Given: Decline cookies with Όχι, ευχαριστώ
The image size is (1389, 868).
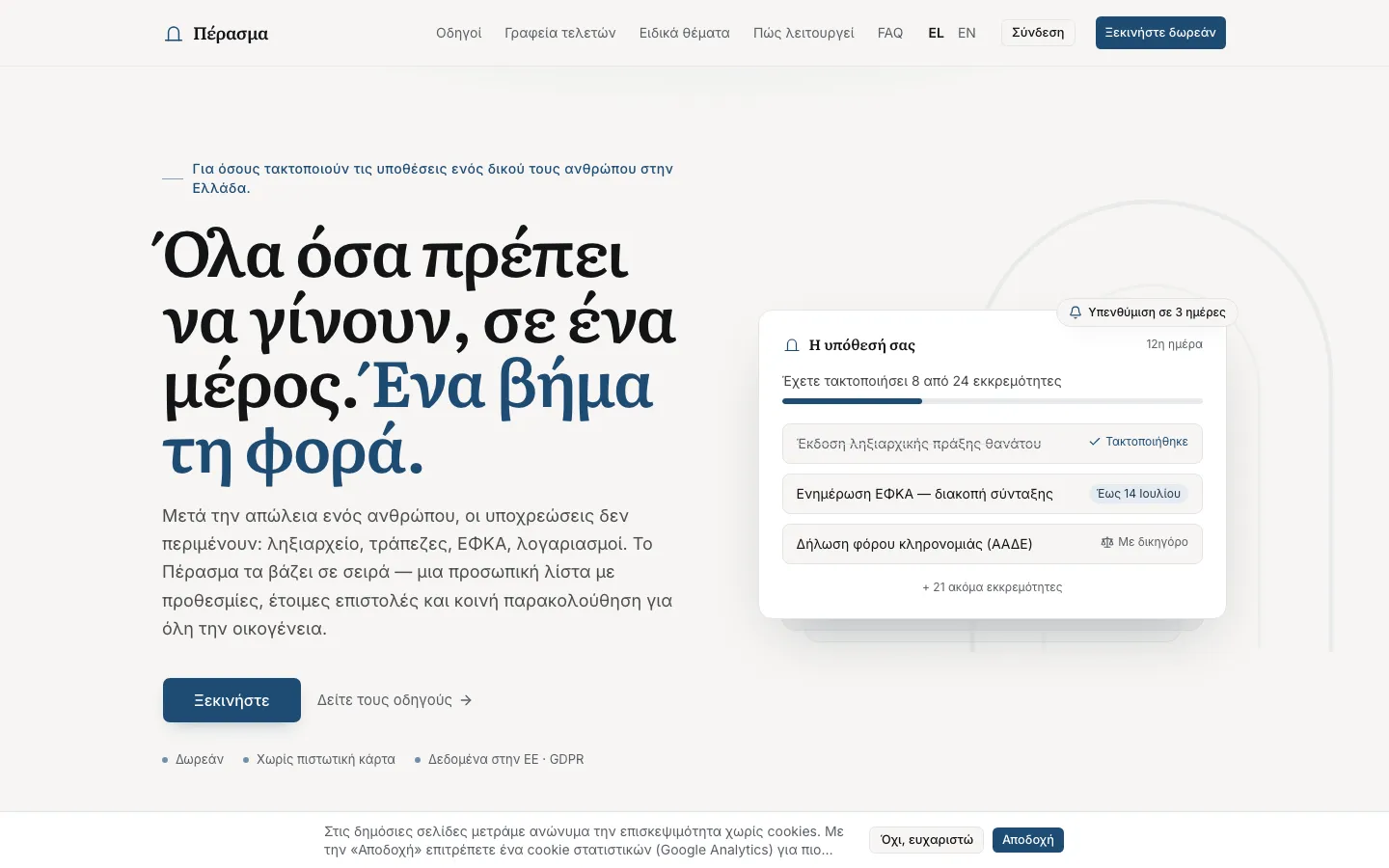Looking at the screenshot, I should click(x=926, y=840).
